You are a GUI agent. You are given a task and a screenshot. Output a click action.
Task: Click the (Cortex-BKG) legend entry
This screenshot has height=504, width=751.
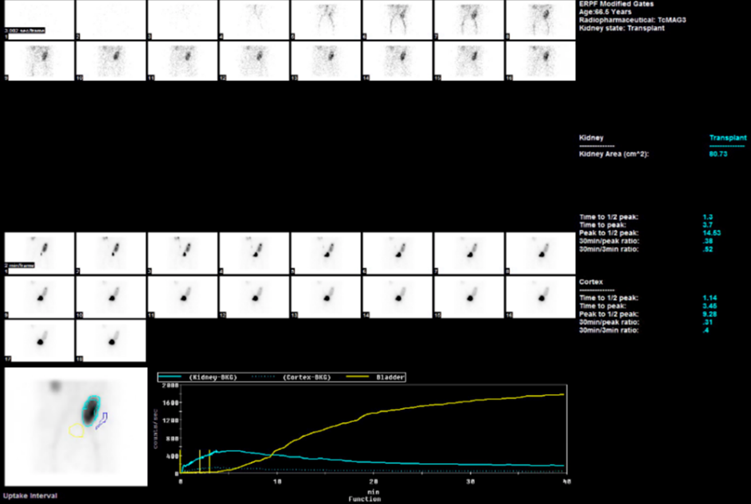[x=292, y=377]
